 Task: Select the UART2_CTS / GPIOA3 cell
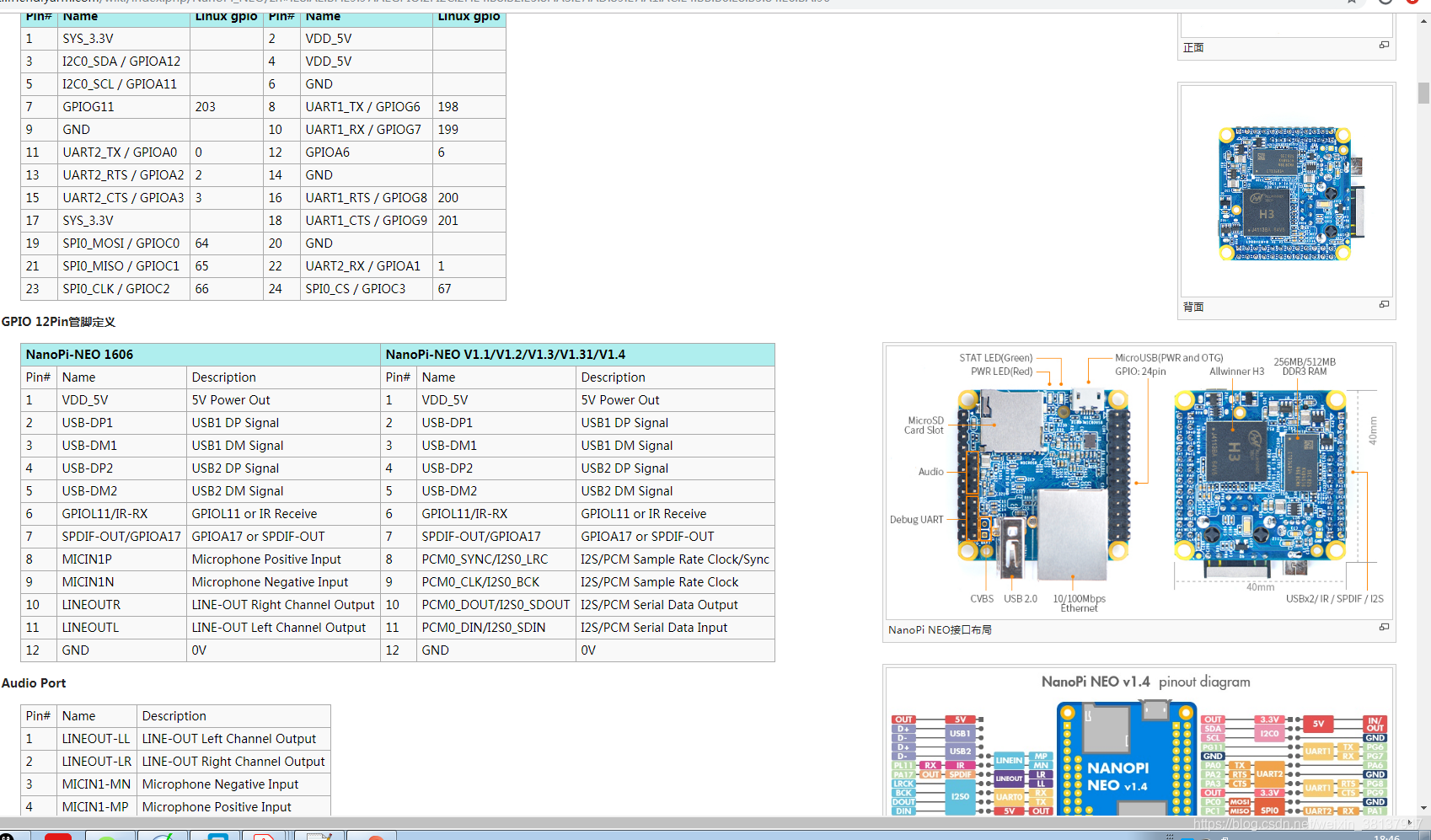[x=123, y=198]
